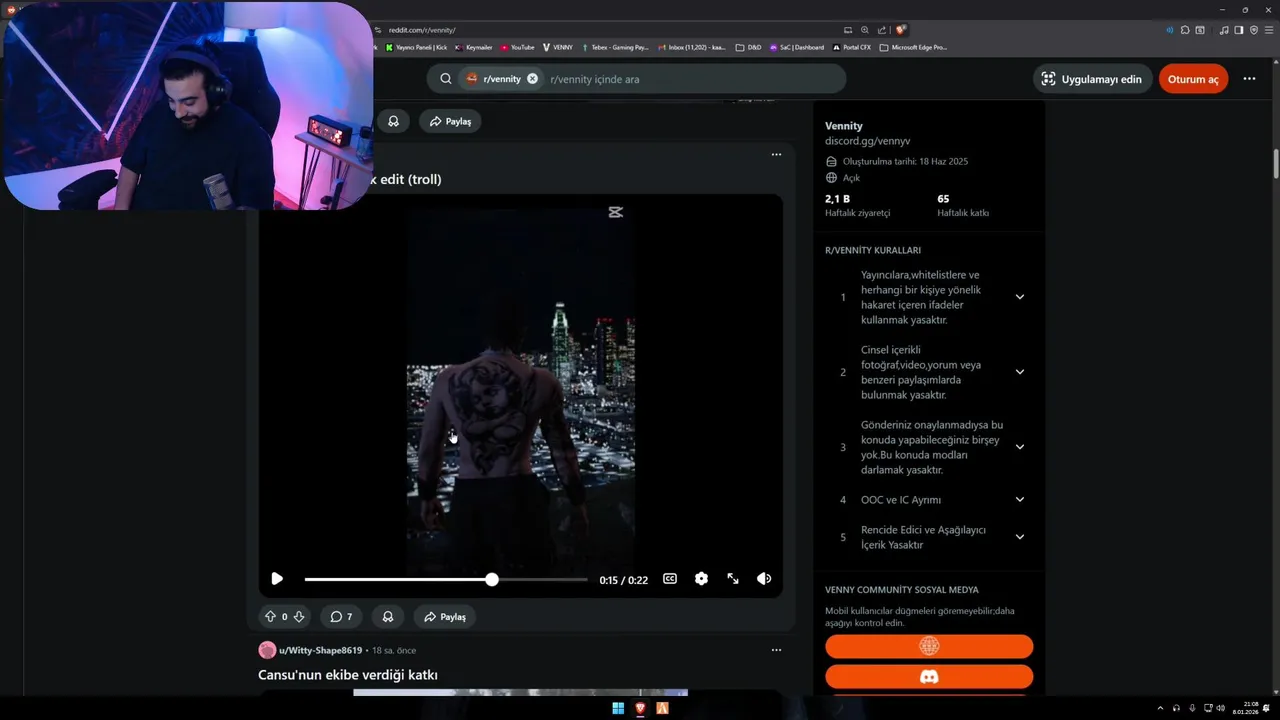Click Brave browser taskbar icon
The width and height of the screenshot is (1280, 720).
pyautogui.click(x=640, y=708)
